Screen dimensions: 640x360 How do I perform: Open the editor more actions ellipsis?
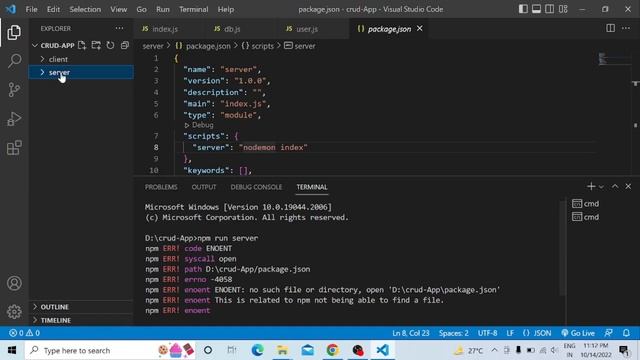click(x=626, y=28)
